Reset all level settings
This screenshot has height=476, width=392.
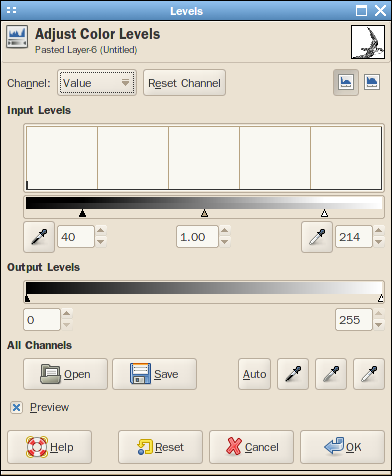click(x=160, y=447)
